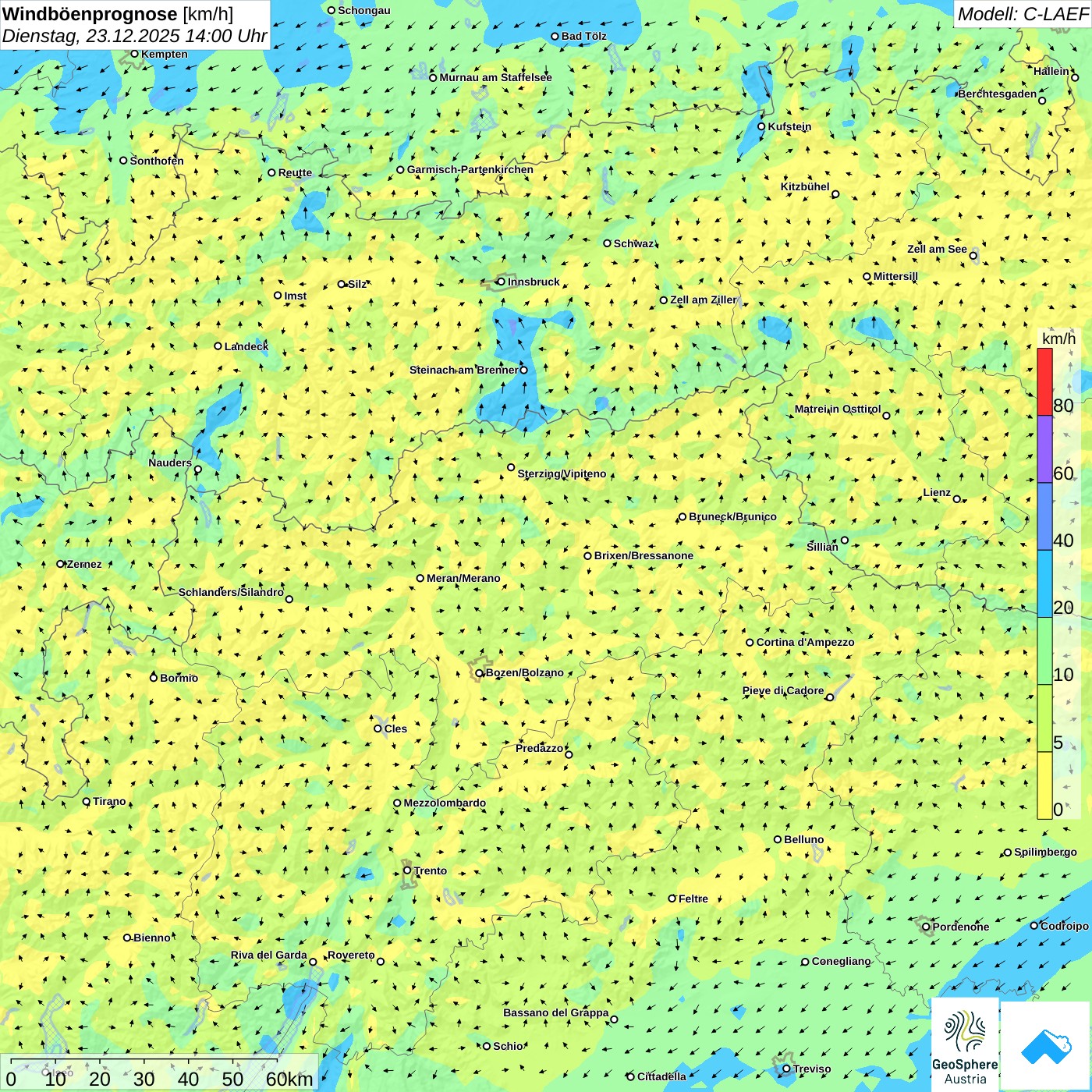
Task: Click the 'Cles' label
Action: tap(395, 729)
